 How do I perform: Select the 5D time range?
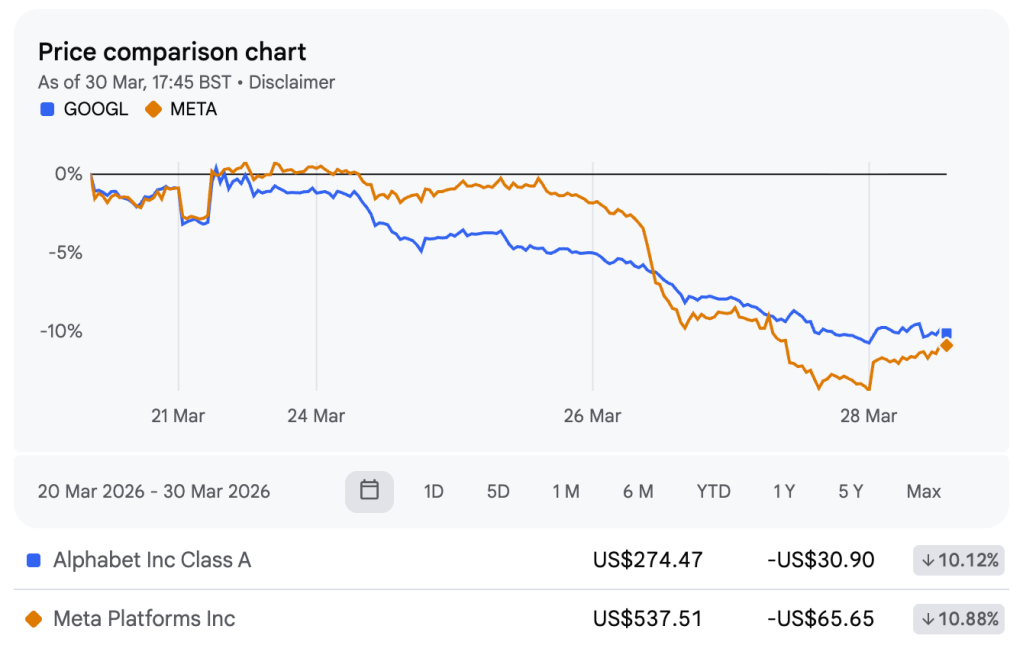[x=497, y=491]
